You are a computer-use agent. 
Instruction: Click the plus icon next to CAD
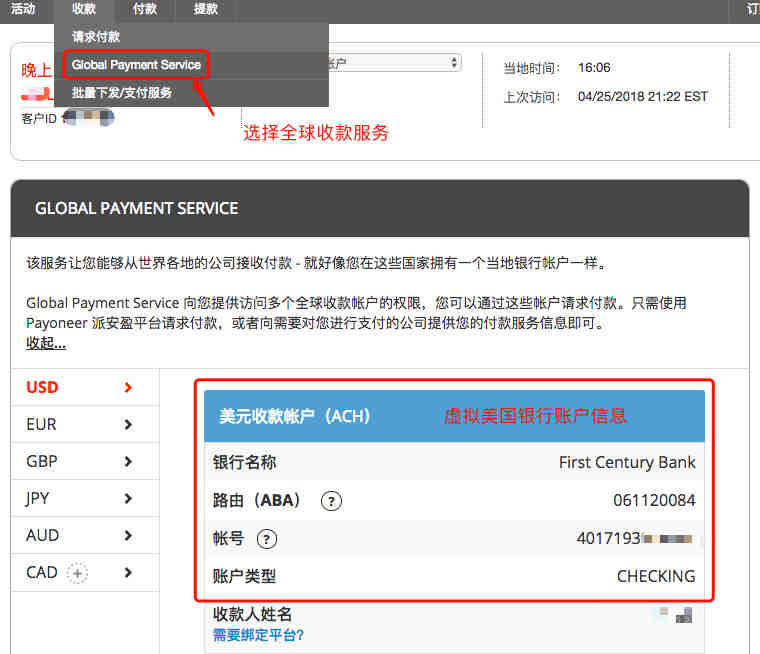pos(77,573)
